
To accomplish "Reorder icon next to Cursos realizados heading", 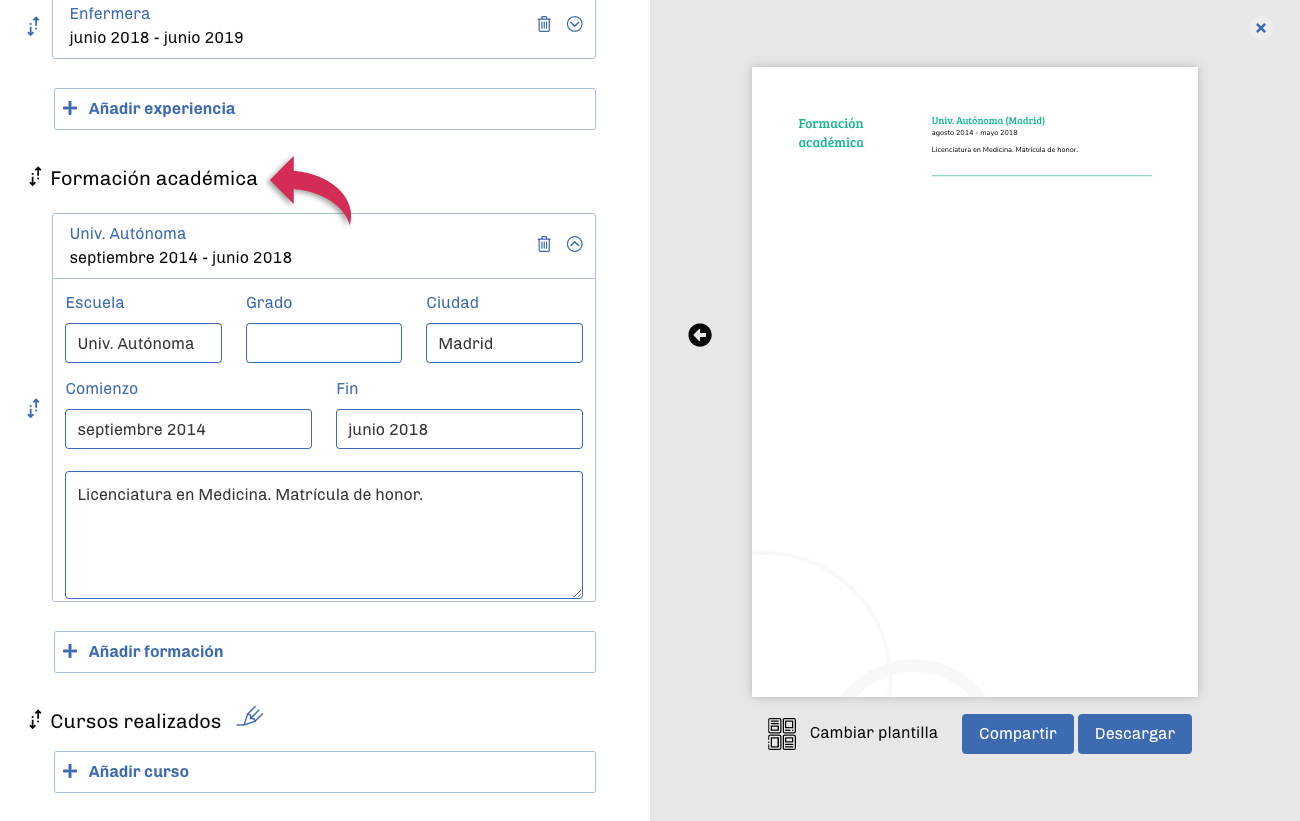I will (35, 720).
